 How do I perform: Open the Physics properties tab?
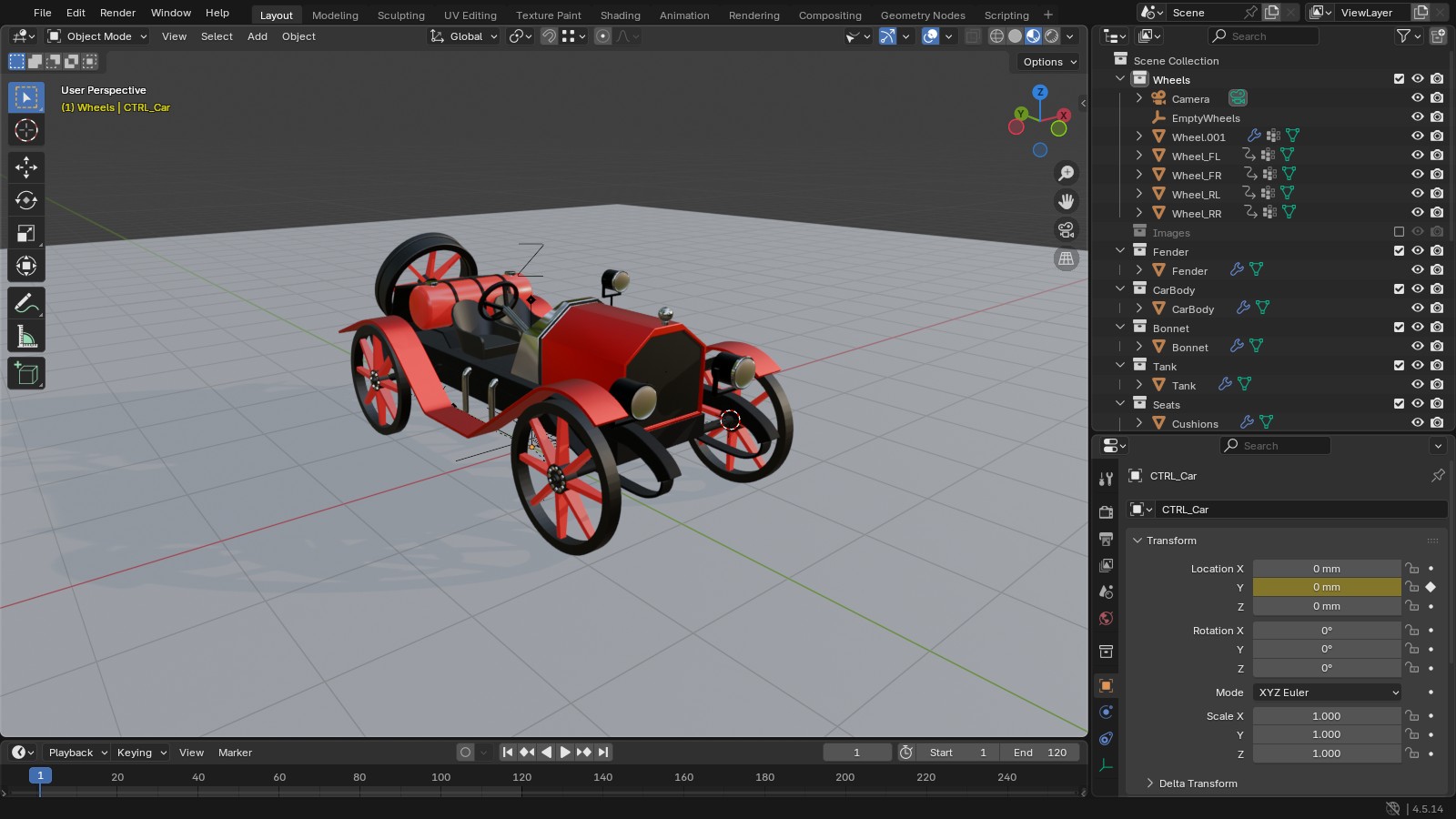[1106, 712]
